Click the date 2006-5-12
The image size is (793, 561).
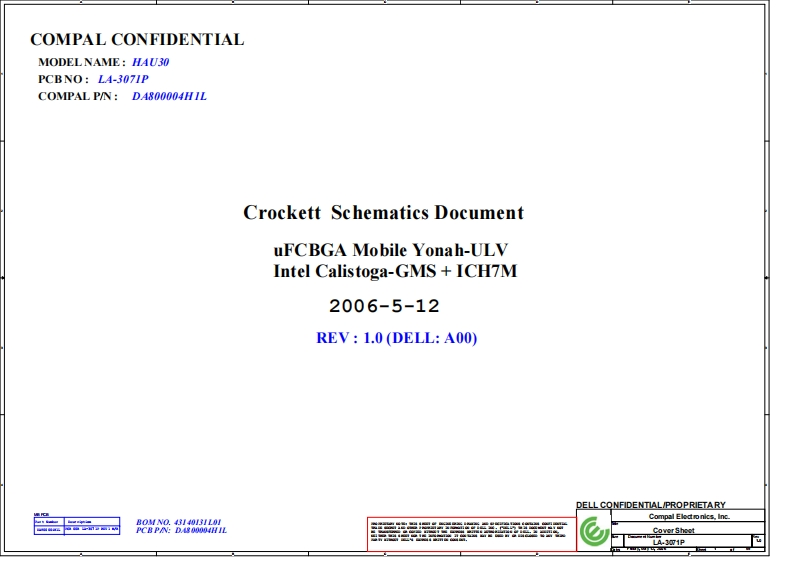click(x=384, y=305)
